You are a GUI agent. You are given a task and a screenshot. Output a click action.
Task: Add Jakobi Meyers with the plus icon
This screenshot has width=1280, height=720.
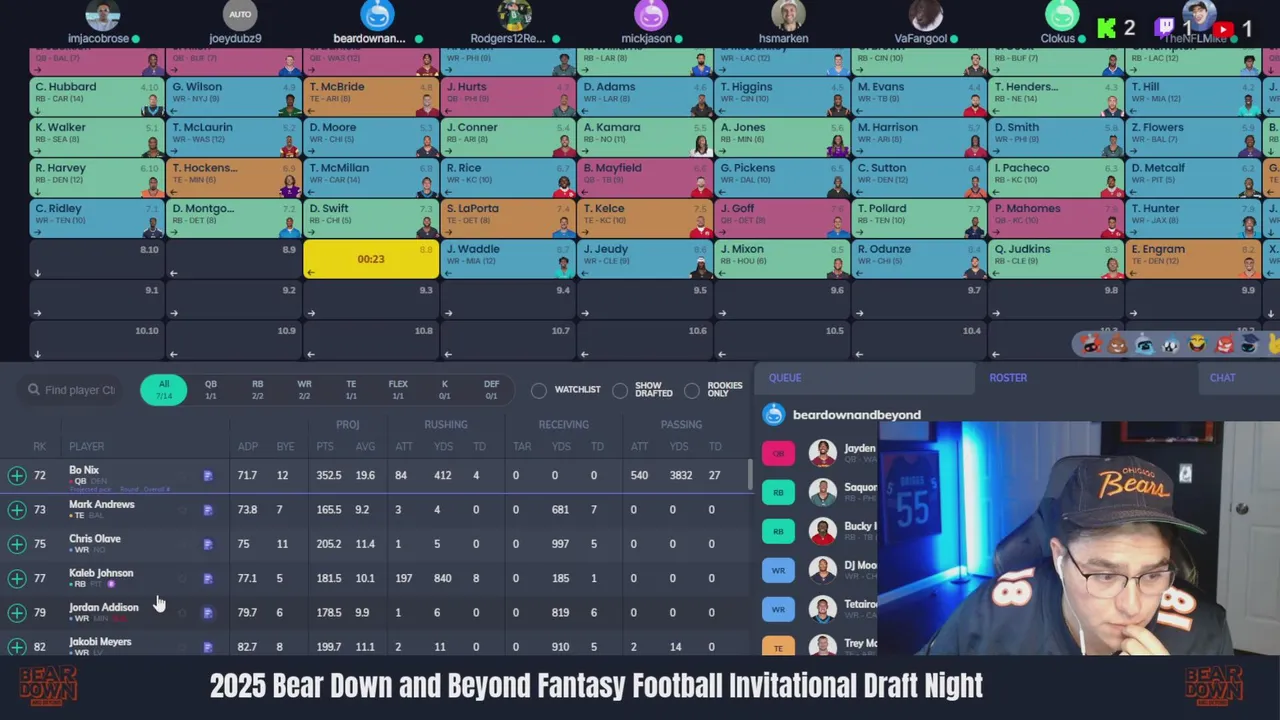click(17, 647)
